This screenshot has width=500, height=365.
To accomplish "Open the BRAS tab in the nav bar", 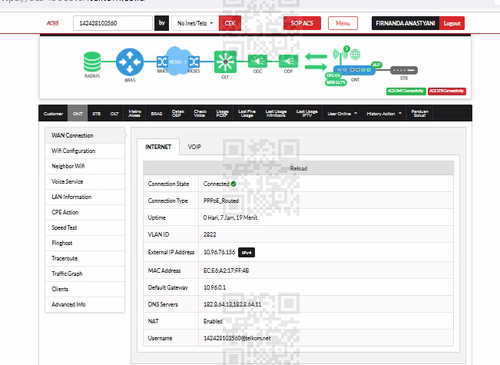I will coord(156,114).
